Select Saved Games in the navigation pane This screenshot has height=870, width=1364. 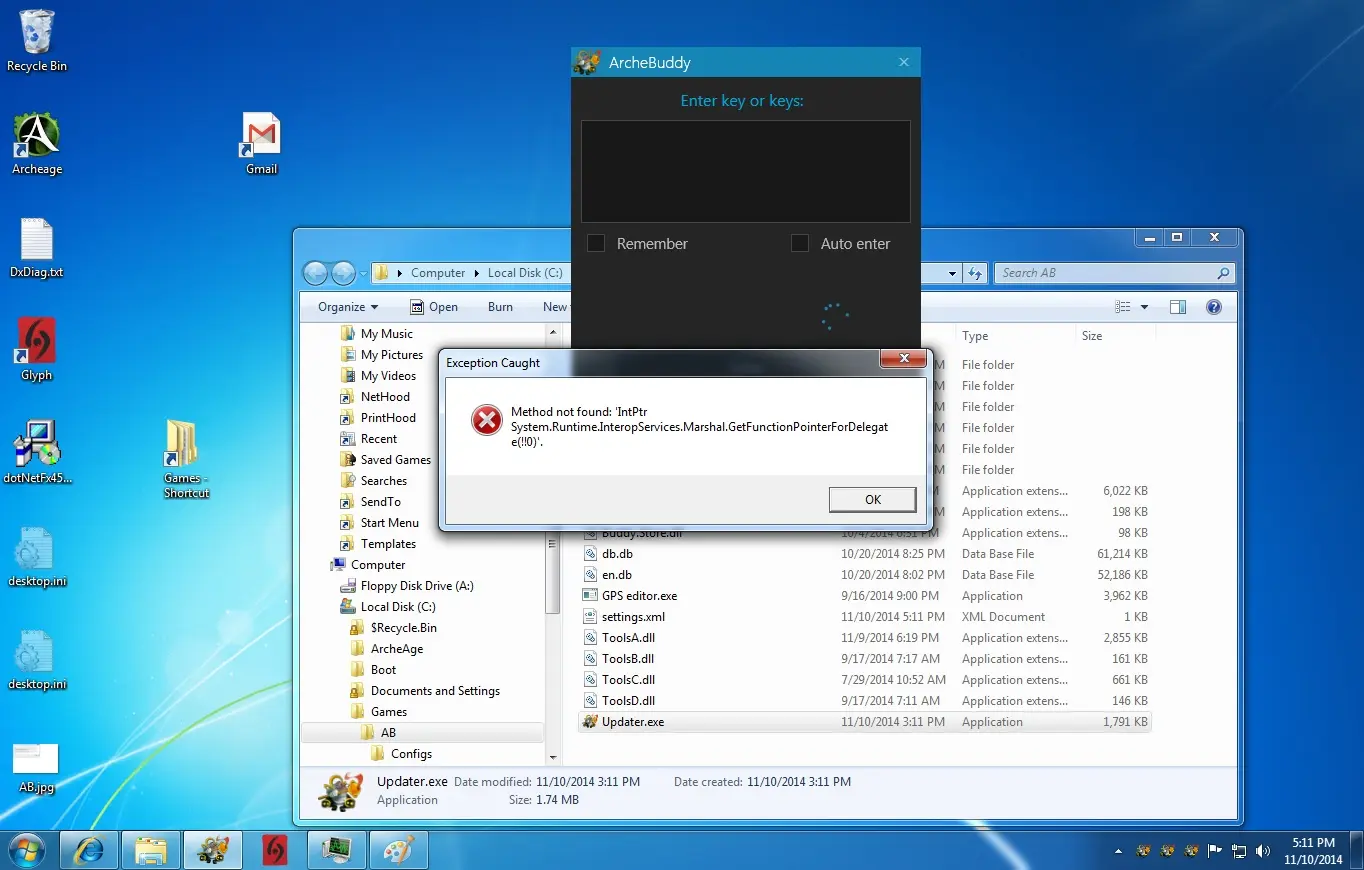click(396, 460)
